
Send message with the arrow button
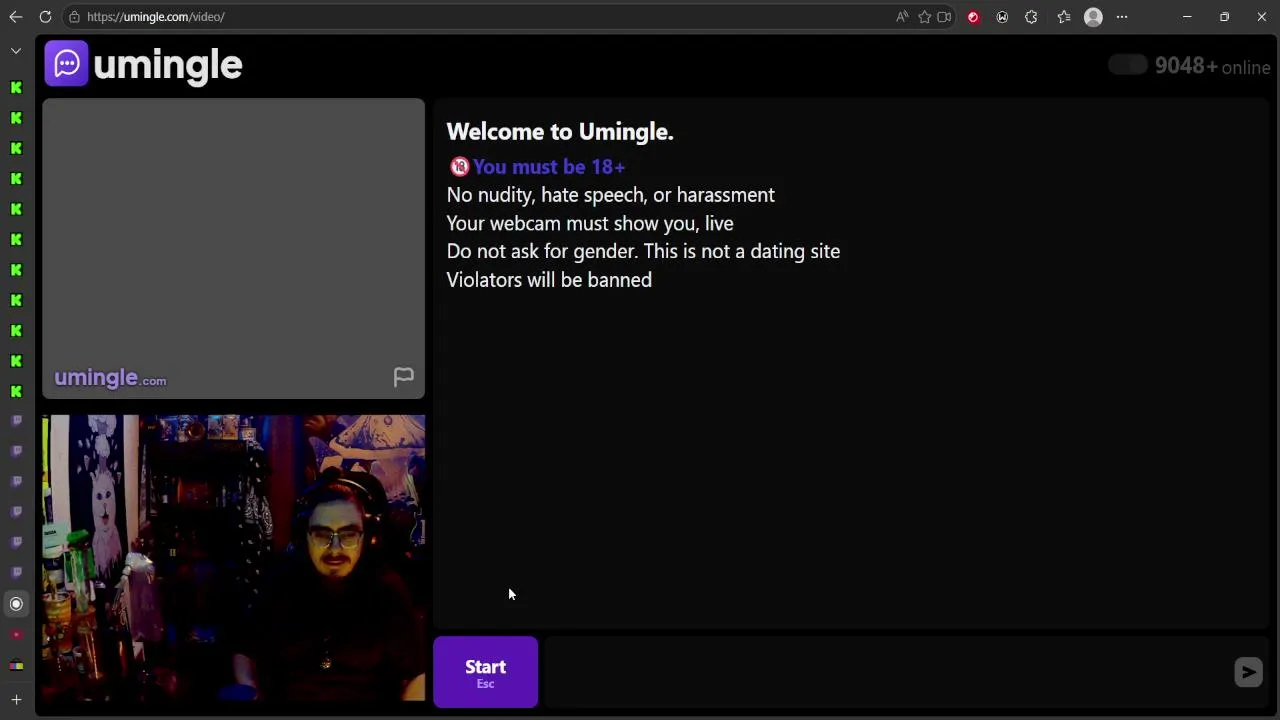pos(1248,672)
